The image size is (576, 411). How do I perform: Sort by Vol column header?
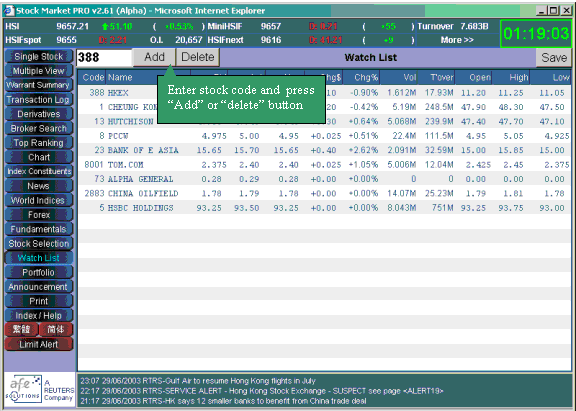point(399,77)
